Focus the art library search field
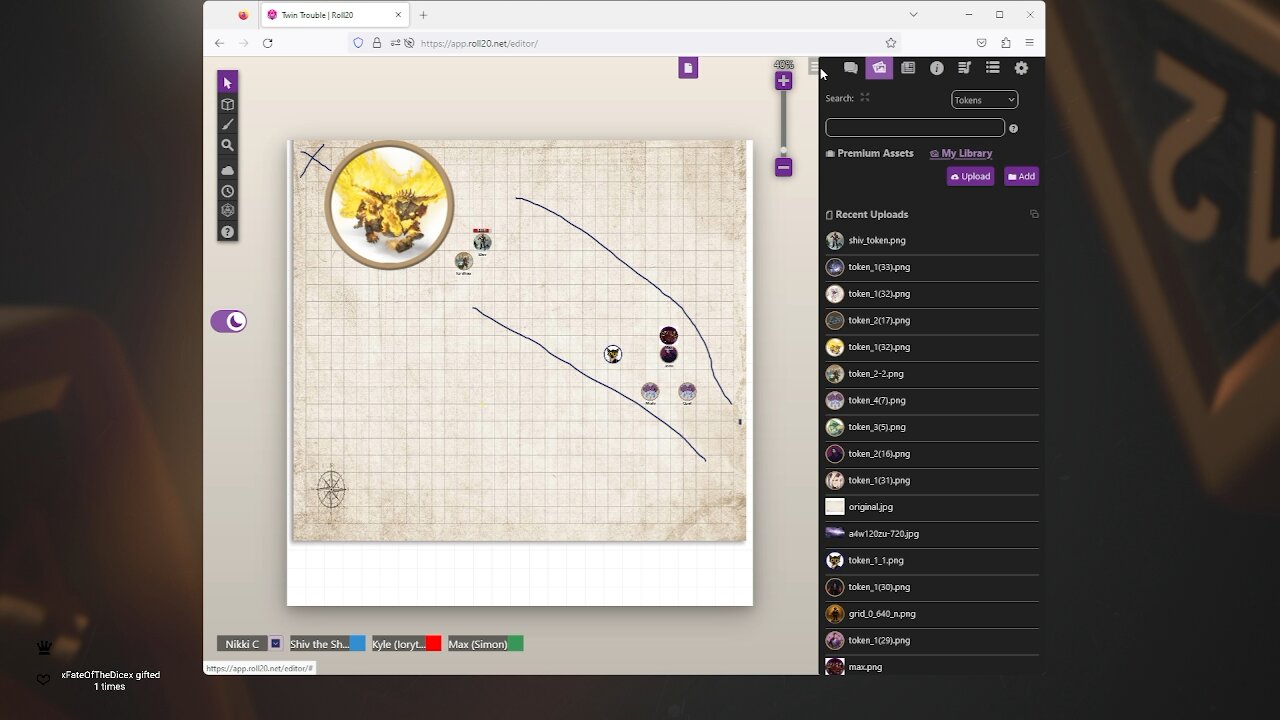Viewport: 1280px width, 720px height. click(915, 127)
